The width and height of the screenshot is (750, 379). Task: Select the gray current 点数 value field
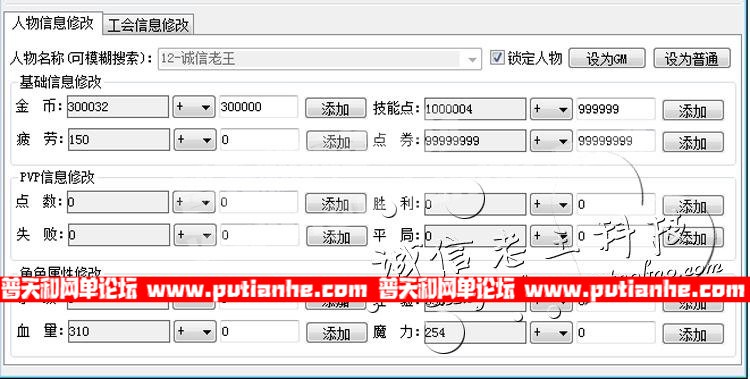(x=118, y=202)
